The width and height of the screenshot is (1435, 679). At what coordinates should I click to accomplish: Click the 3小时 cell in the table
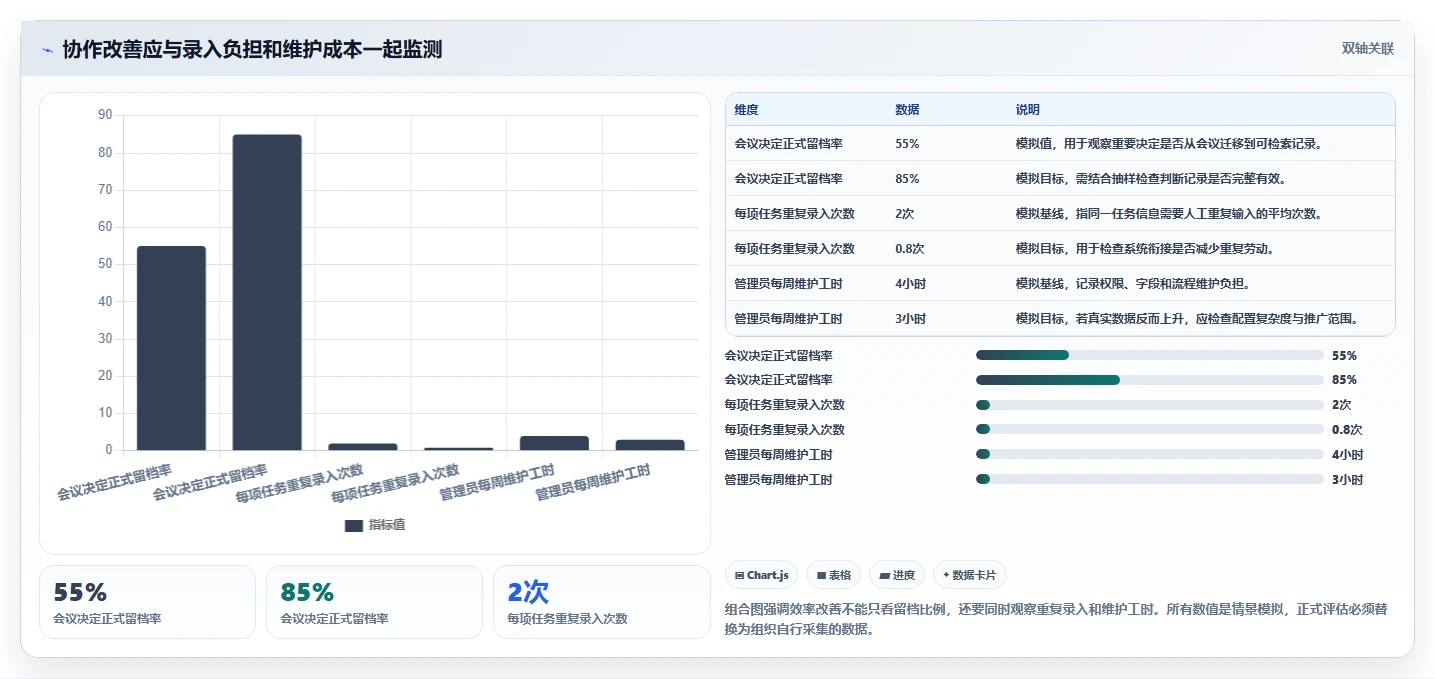pos(910,319)
